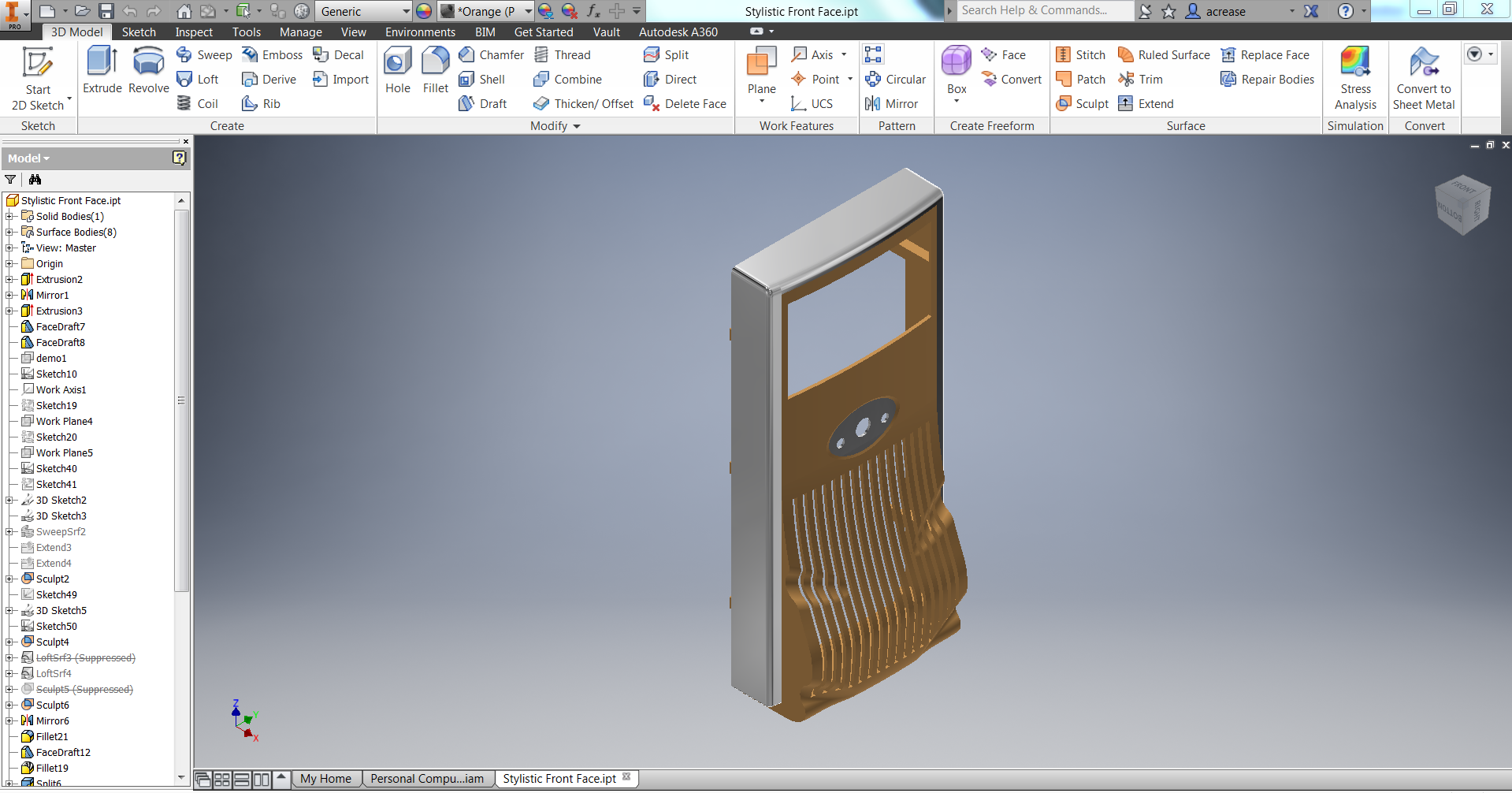
Task: Expand the Surface Bodies(8) node
Action: [9, 232]
